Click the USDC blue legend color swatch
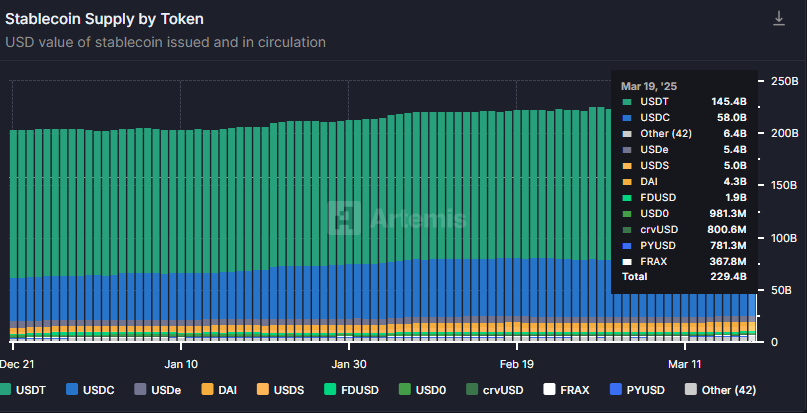807x413 pixels. 72,390
